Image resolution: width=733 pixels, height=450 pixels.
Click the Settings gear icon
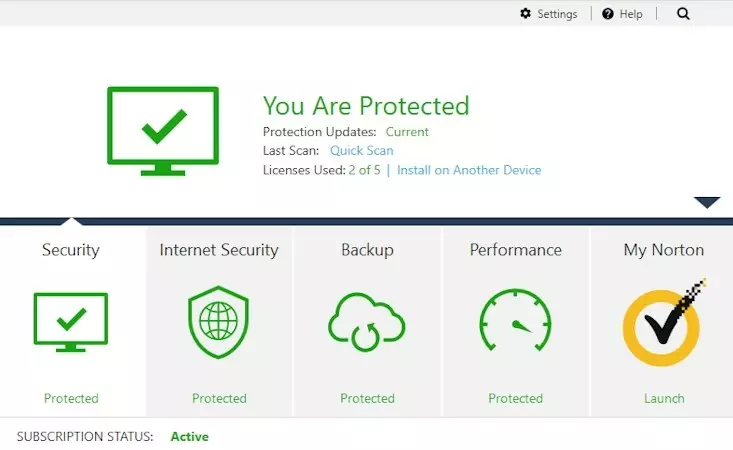526,14
